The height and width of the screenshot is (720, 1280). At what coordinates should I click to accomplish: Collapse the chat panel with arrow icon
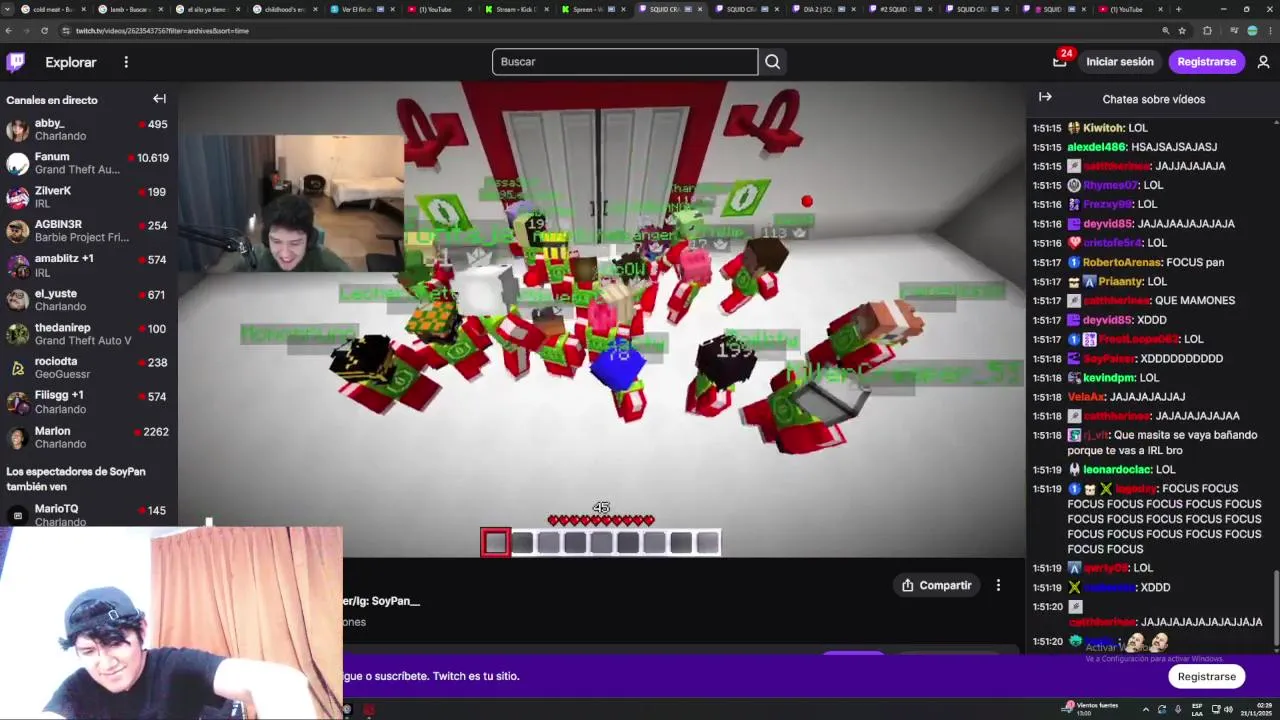1045,97
